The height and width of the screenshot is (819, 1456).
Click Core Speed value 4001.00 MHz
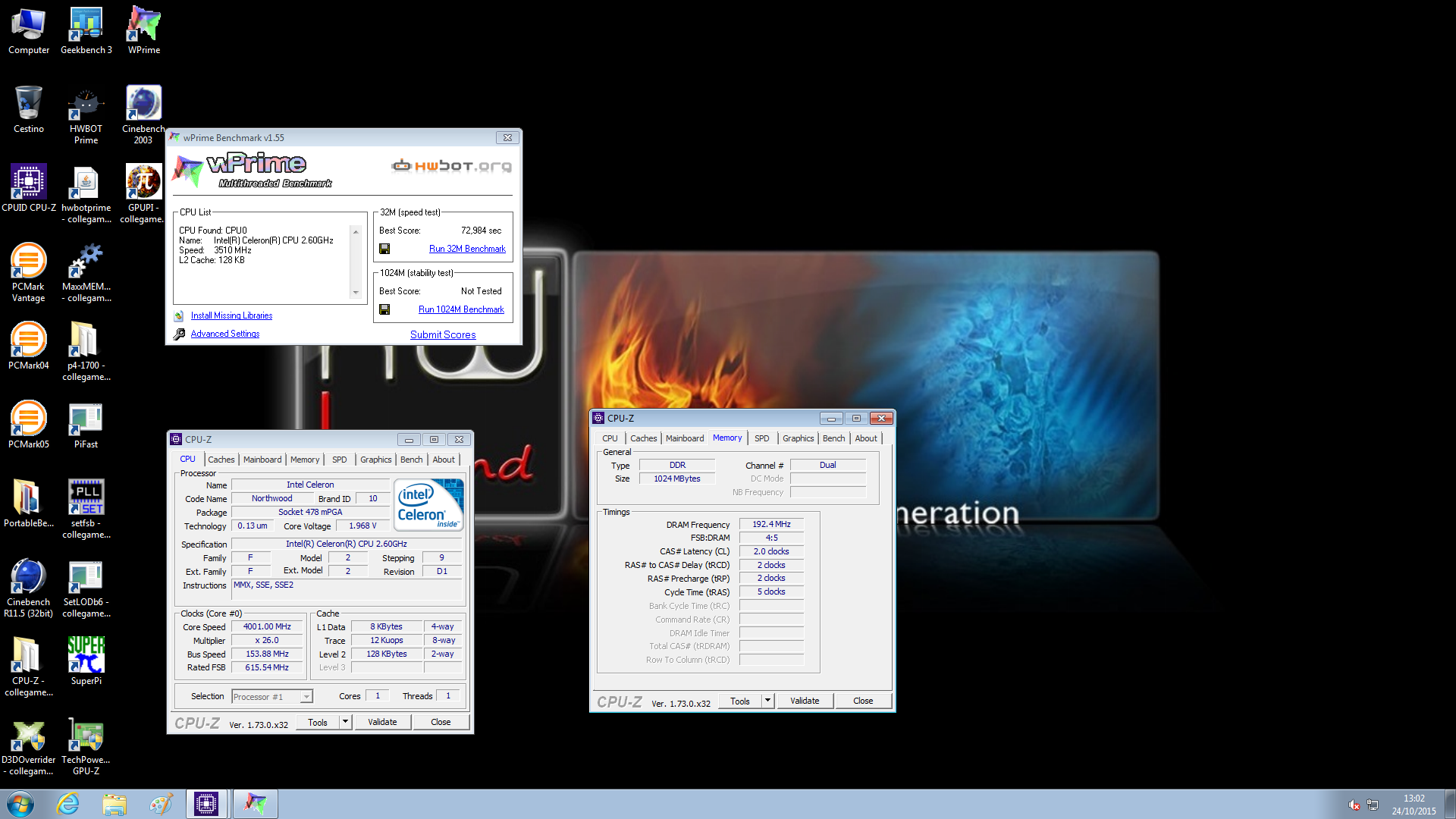coord(267,627)
